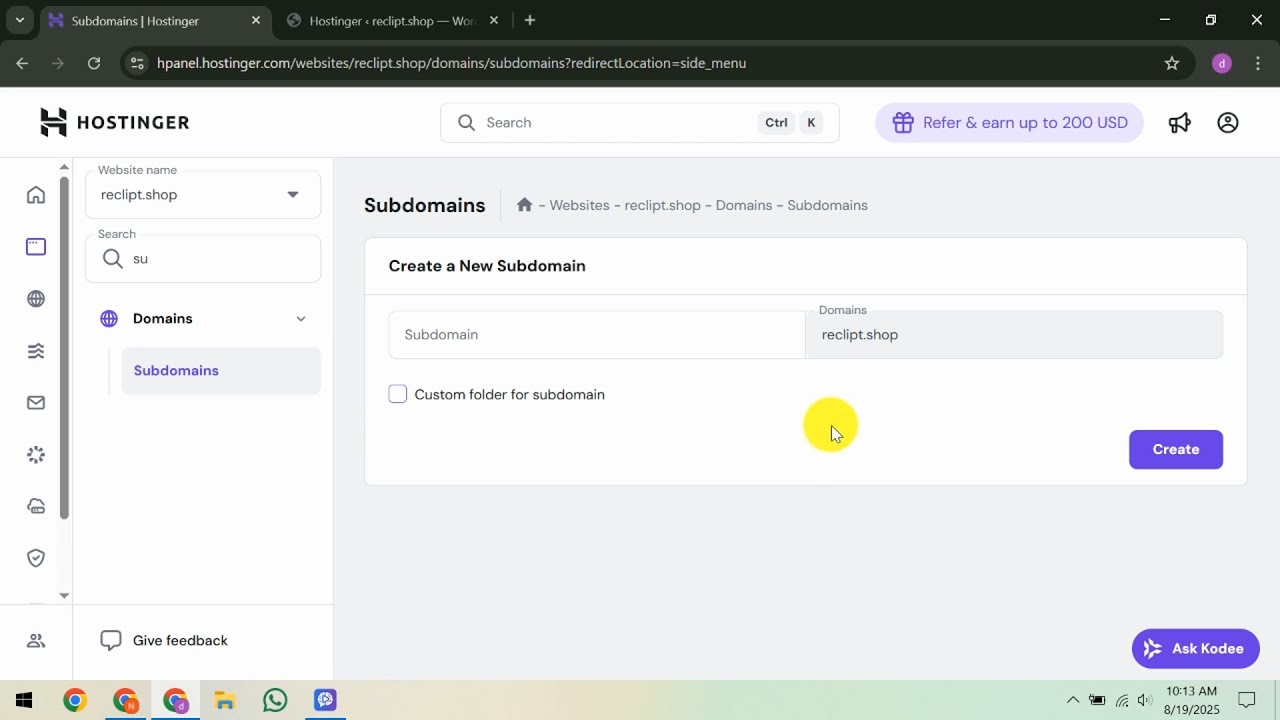The image size is (1280, 720).
Task: Open Domains globe icon in left sidebar
Action: (x=36, y=299)
